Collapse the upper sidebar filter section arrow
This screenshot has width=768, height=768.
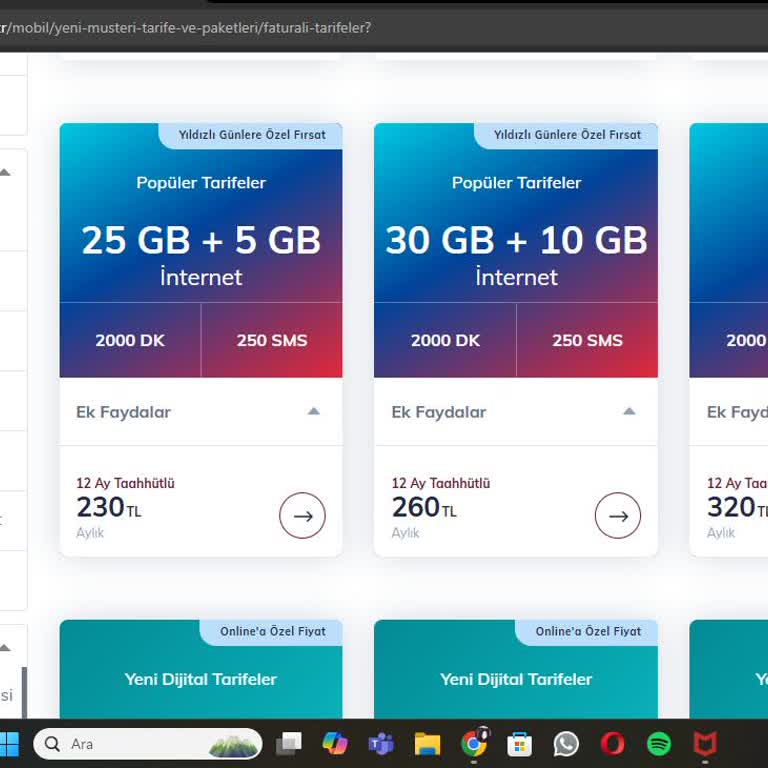(x=5, y=172)
